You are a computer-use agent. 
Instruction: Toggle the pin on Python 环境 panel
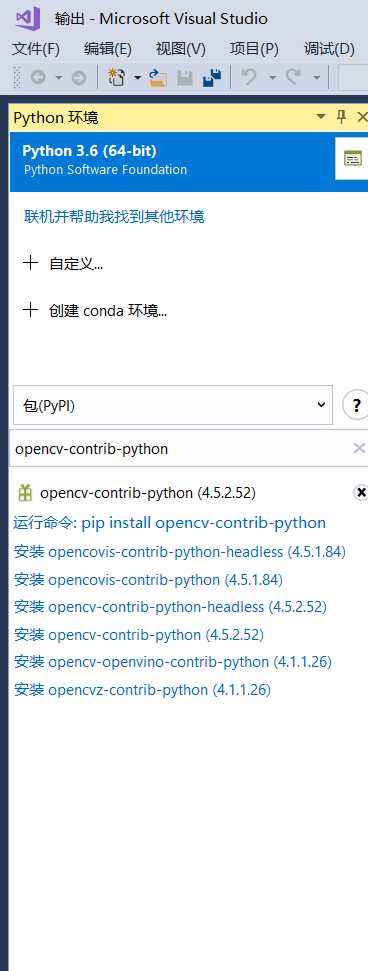(x=341, y=116)
